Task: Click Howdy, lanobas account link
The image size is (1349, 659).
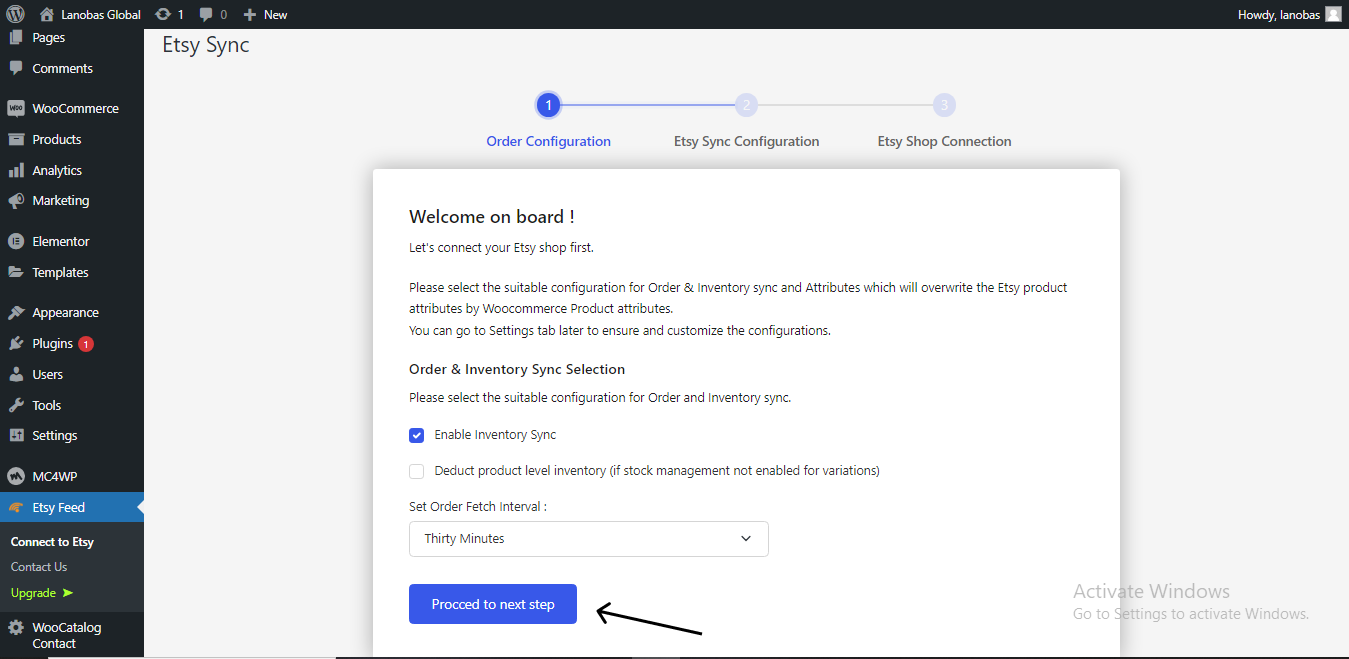Action: (x=1279, y=14)
